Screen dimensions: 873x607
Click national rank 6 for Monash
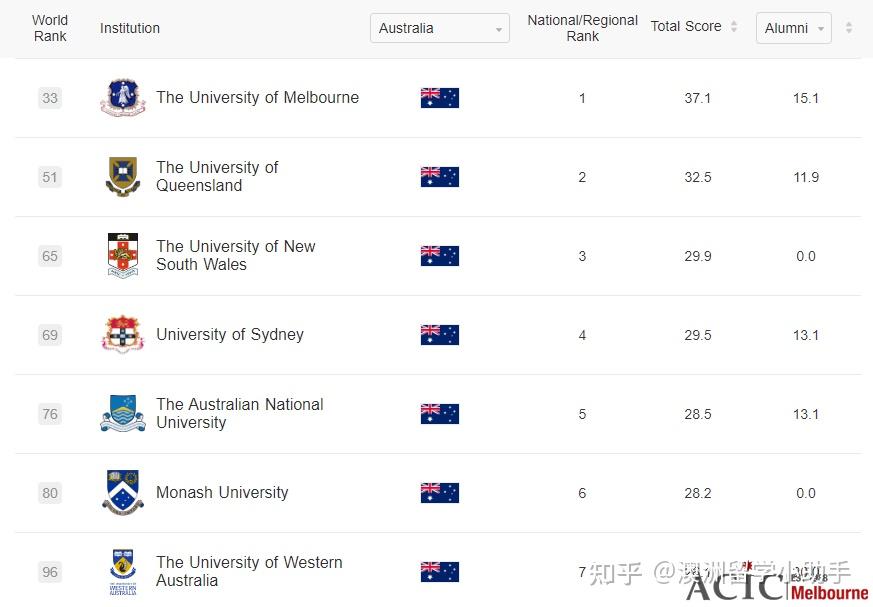tap(582, 494)
